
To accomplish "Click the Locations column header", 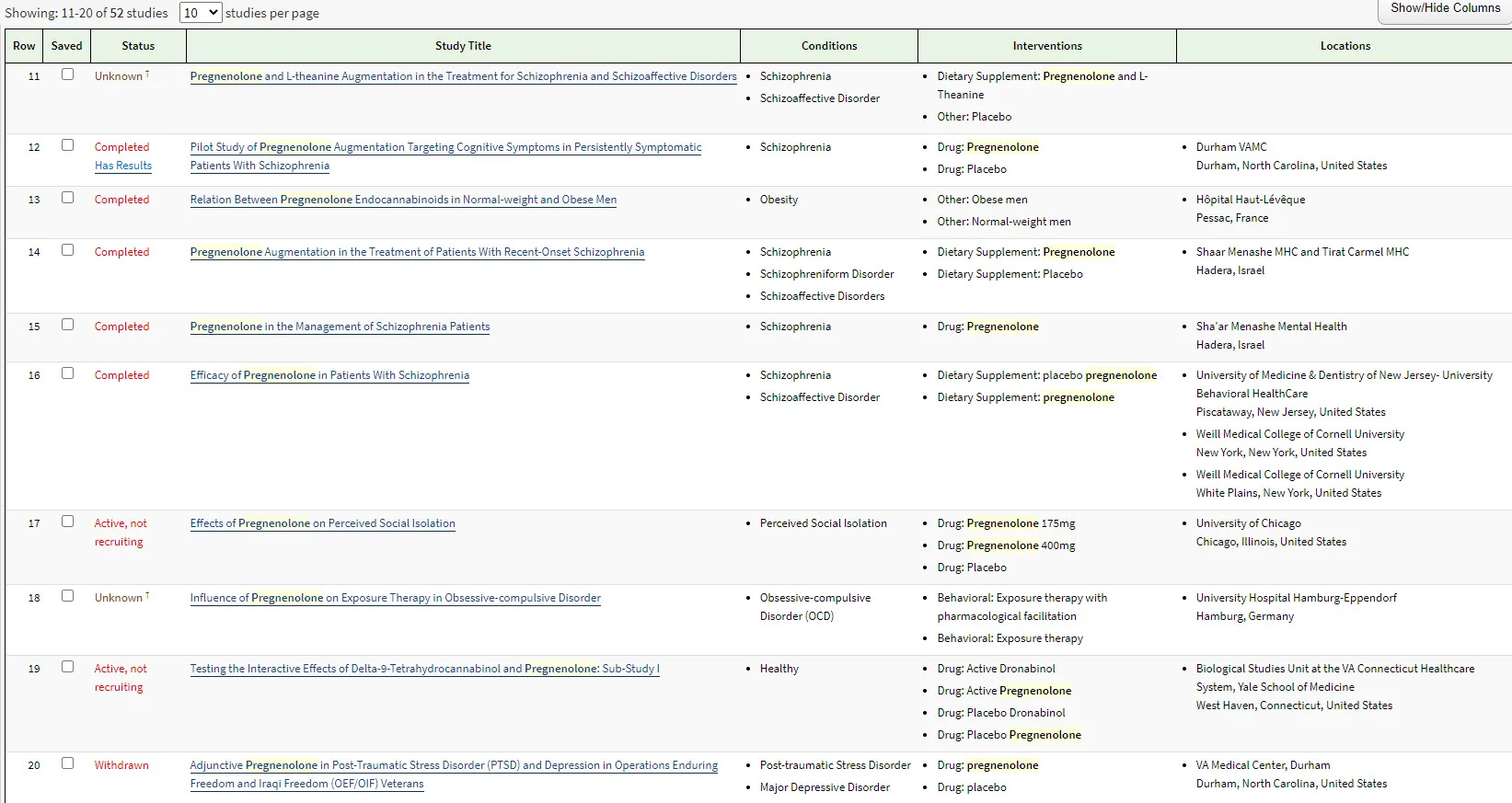I will tap(1345, 46).
